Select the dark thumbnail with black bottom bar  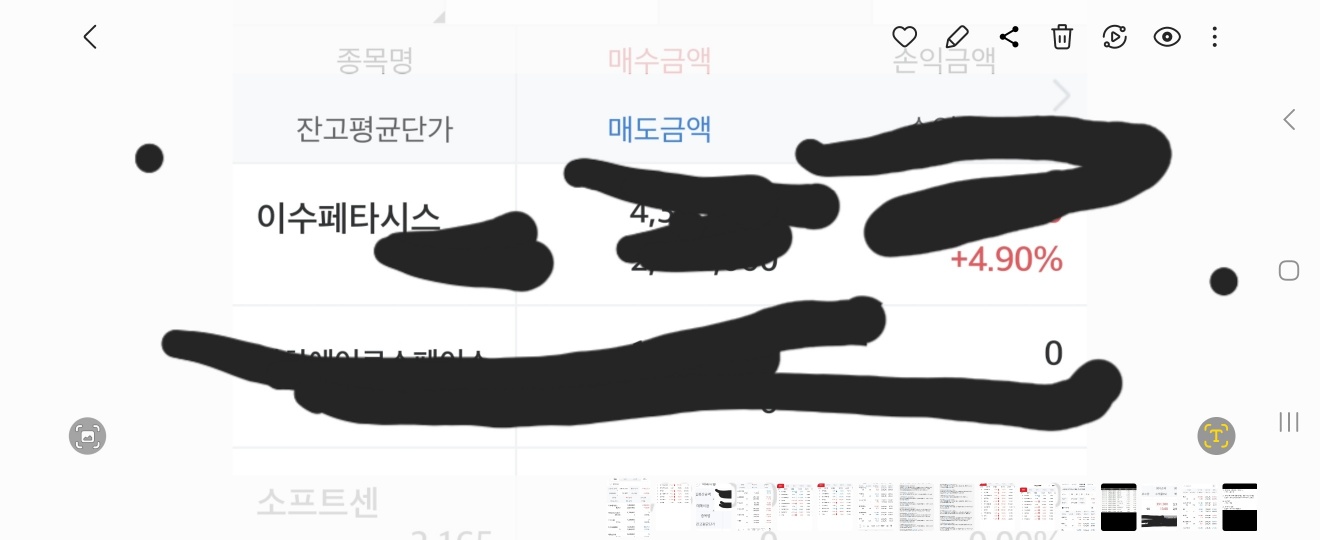pyautogui.click(x=1119, y=507)
